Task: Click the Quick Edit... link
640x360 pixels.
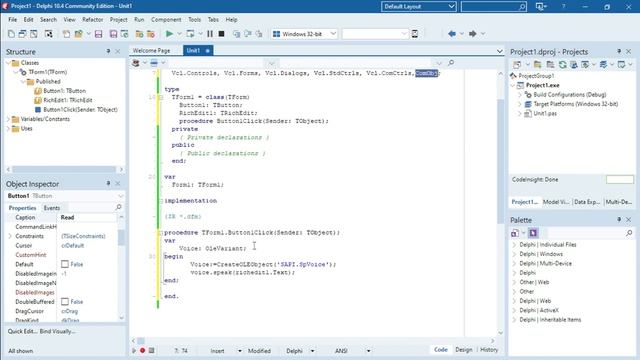Action: tap(22, 331)
